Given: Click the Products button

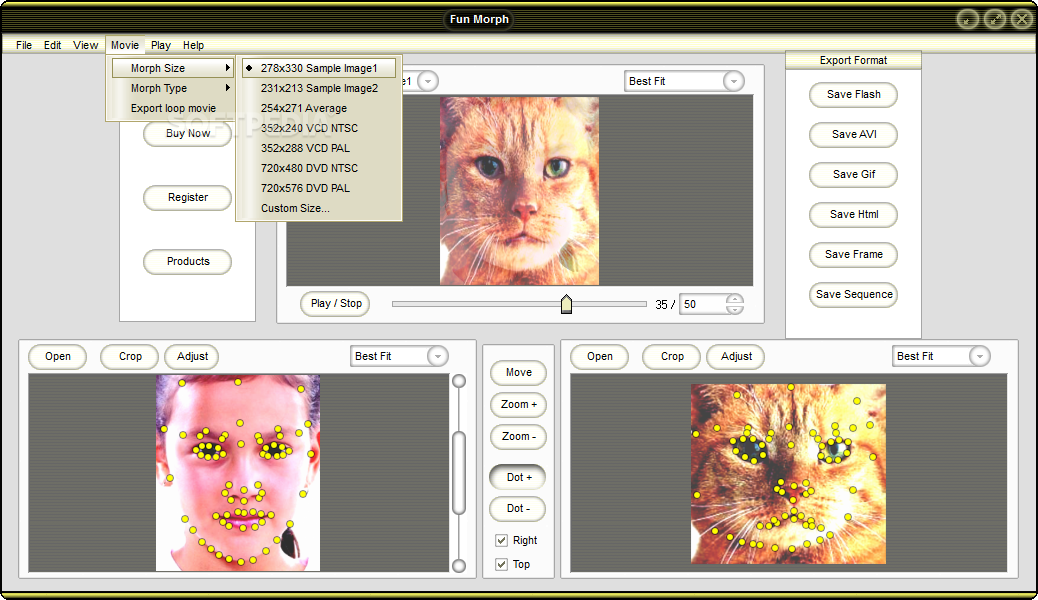Looking at the screenshot, I should coord(187,262).
